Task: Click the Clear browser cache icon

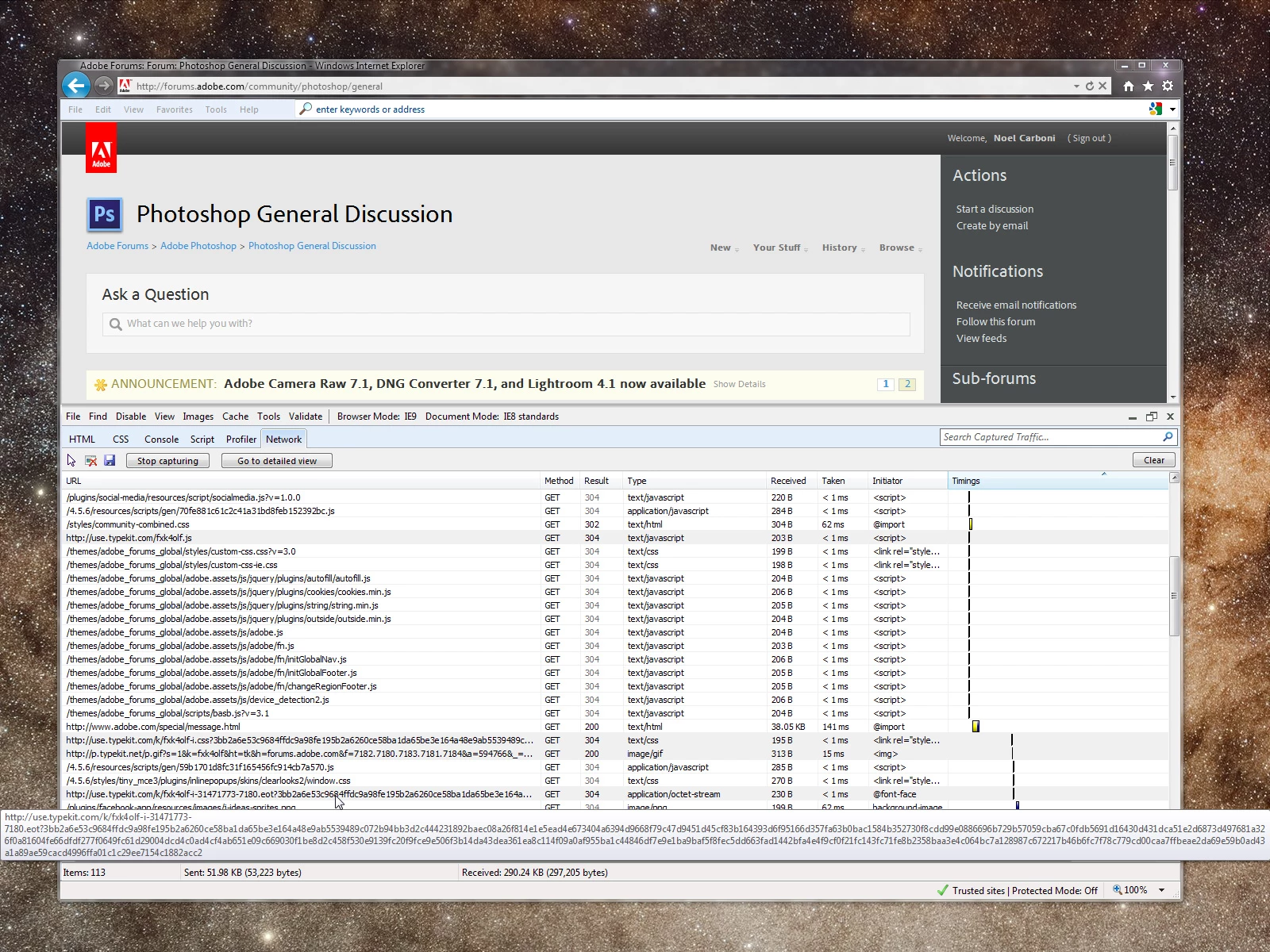Action: pos(90,460)
